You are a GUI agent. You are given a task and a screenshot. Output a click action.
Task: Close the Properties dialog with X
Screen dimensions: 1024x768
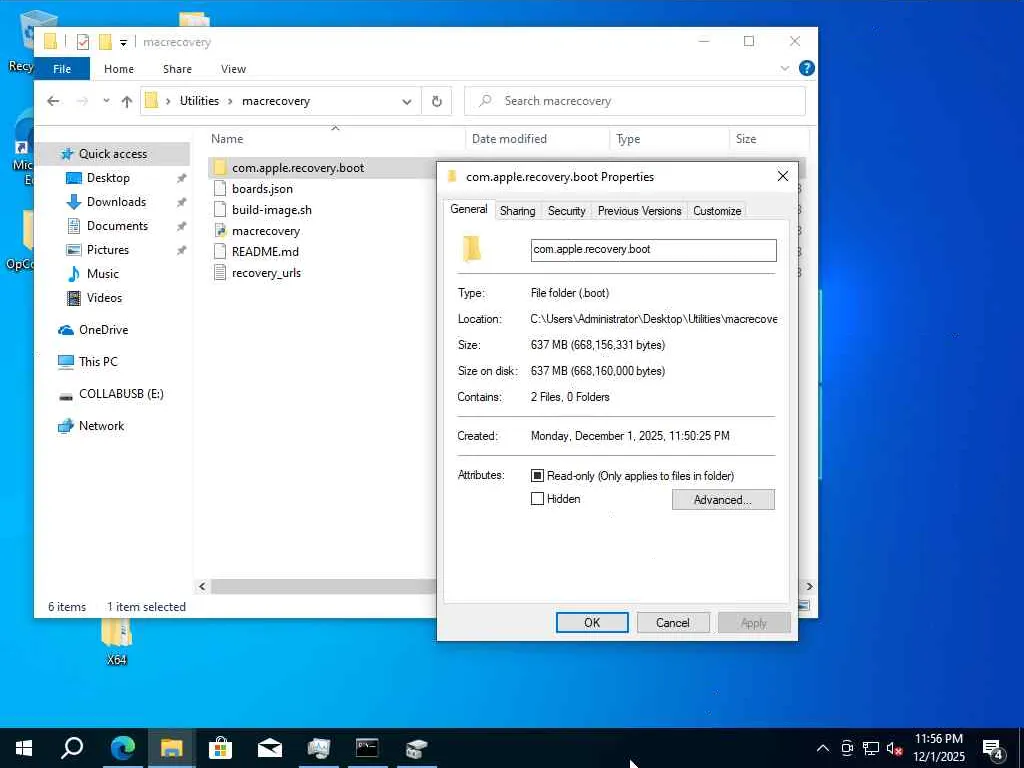point(782,176)
